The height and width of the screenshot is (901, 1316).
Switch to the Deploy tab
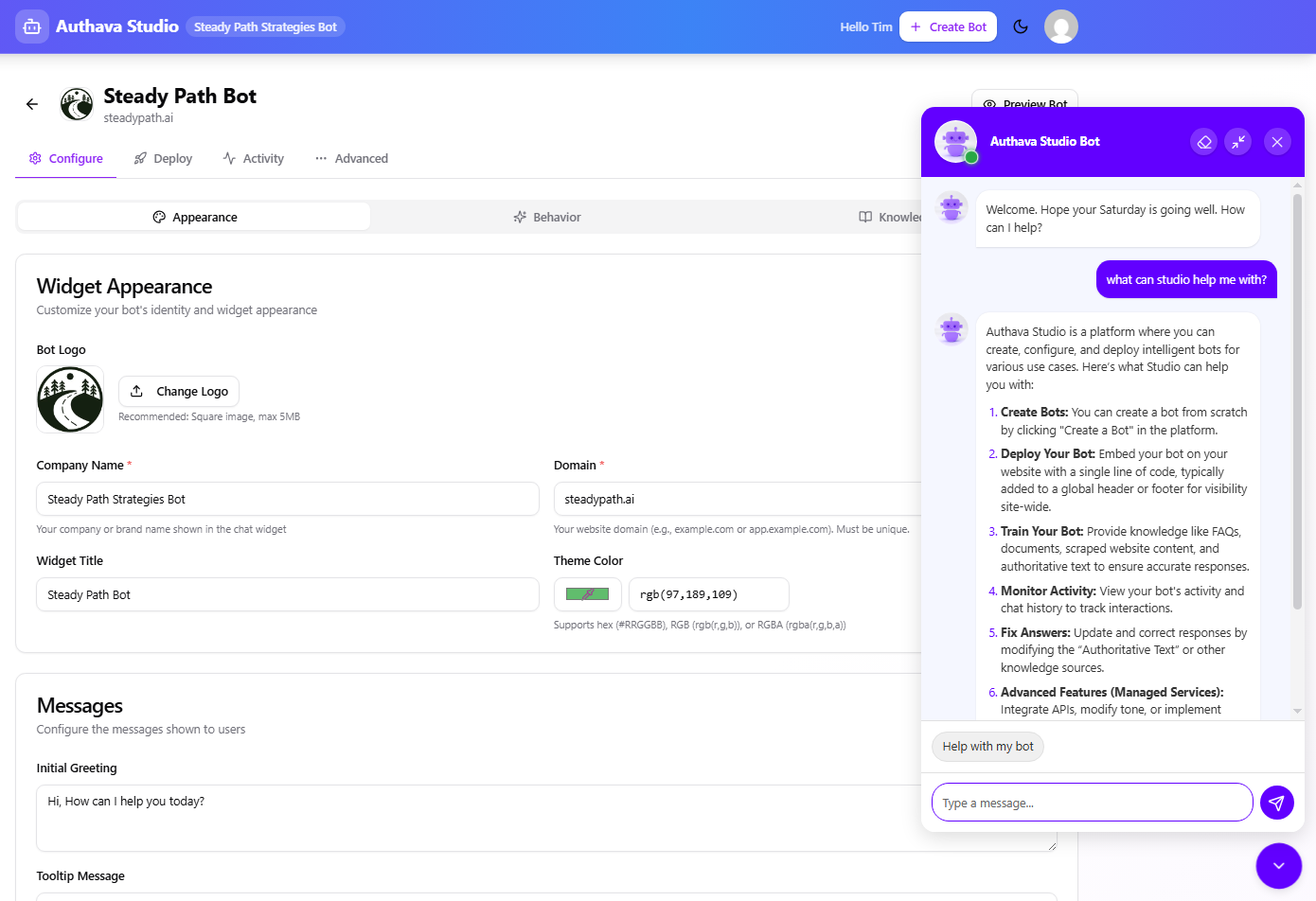point(163,159)
